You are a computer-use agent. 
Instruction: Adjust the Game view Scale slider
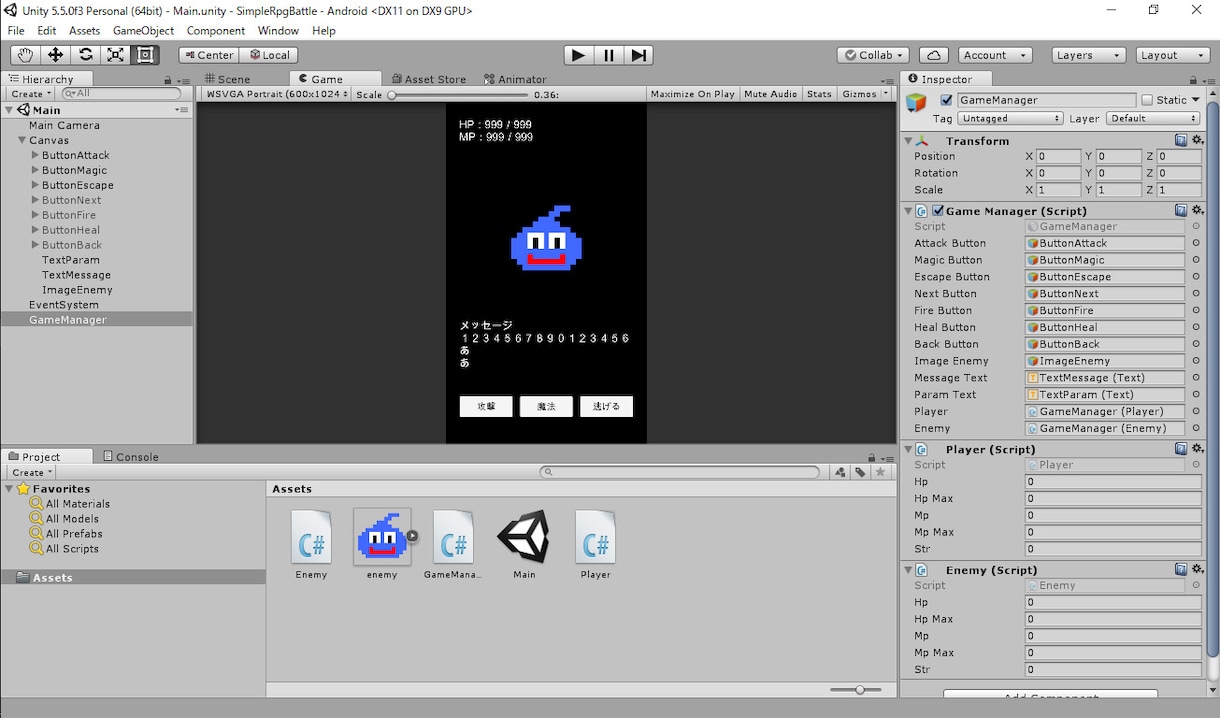[x=458, y=95]
